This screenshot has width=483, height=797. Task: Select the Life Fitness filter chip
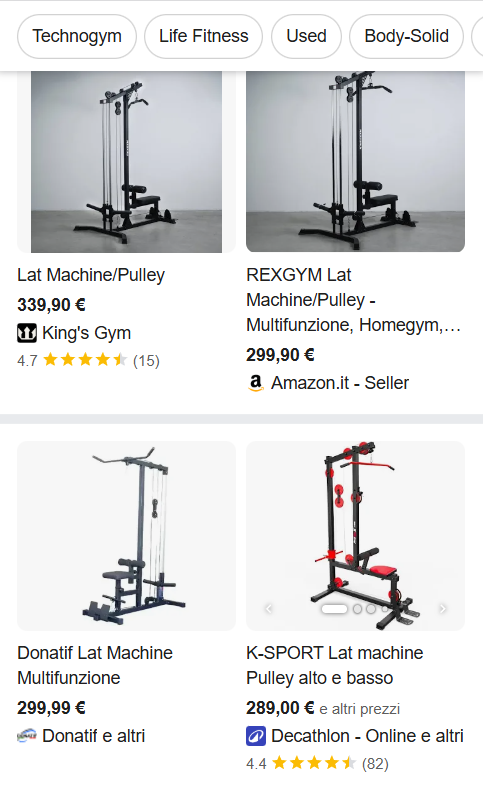click(203, 36)
